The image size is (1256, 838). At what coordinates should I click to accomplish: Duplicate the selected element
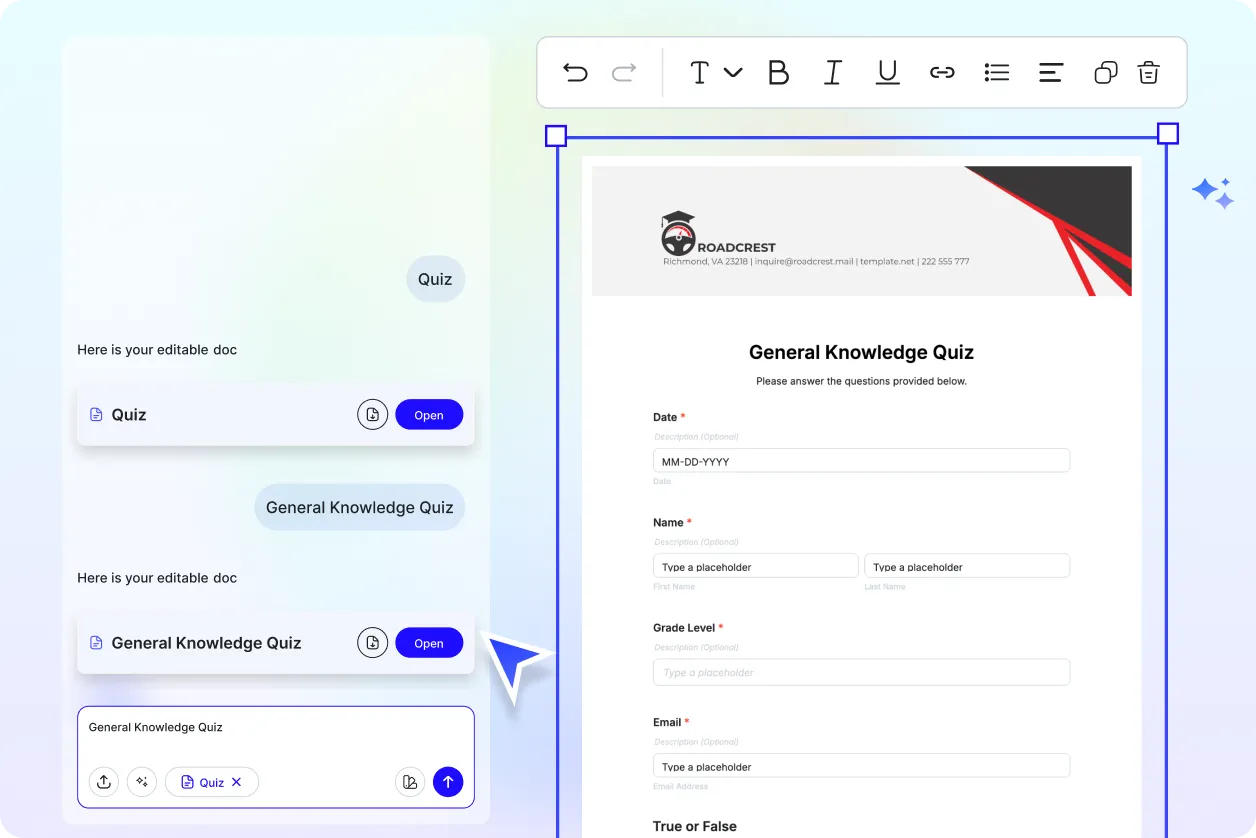click(1105, 72)
